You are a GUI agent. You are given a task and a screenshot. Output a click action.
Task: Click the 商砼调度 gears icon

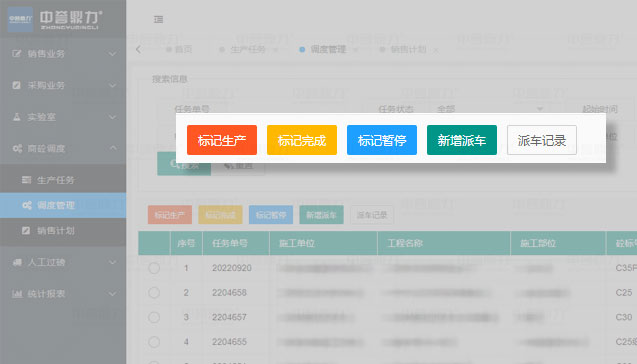17,149
